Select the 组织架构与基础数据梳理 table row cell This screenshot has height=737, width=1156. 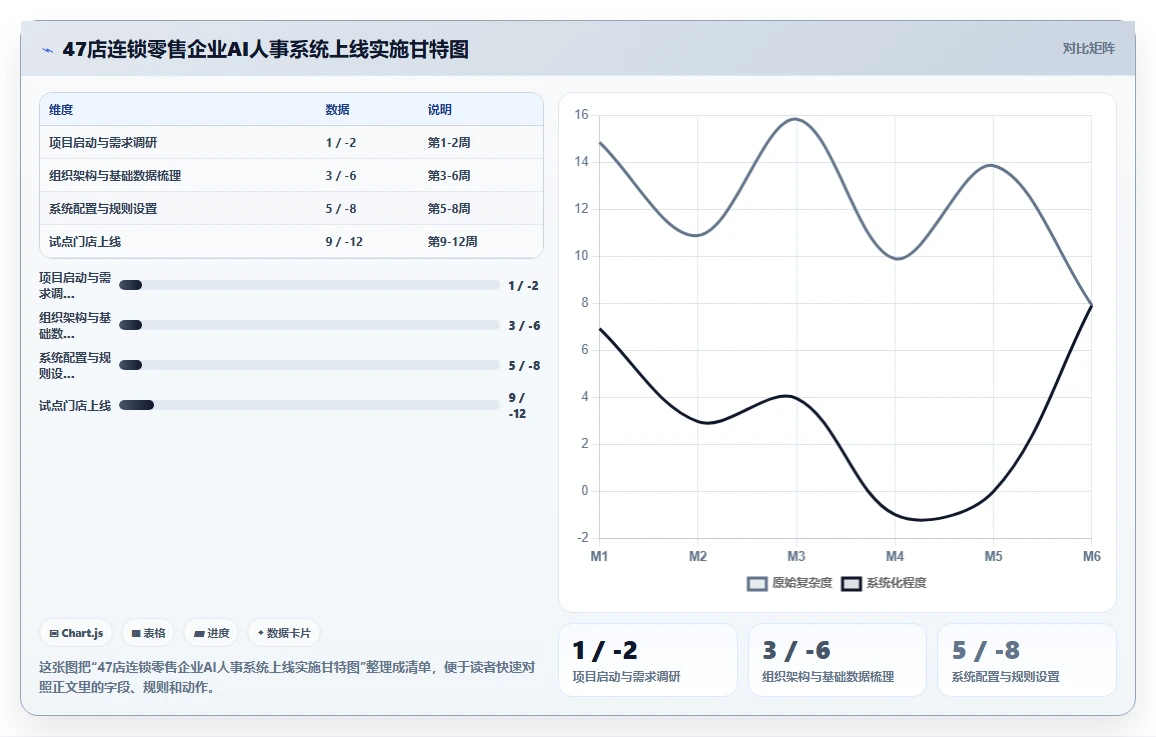click(x=115, y=176)
